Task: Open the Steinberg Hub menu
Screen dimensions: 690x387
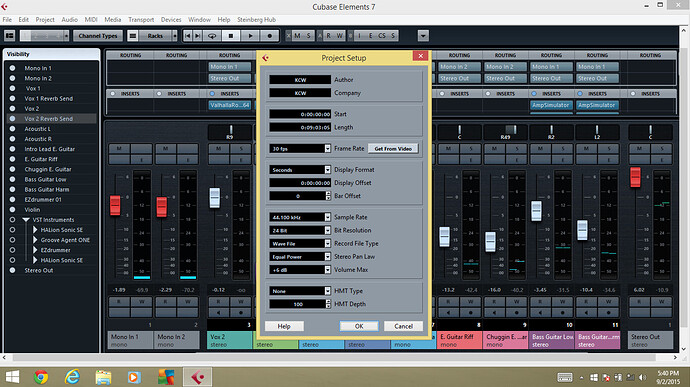Action: tap(257, 19)
